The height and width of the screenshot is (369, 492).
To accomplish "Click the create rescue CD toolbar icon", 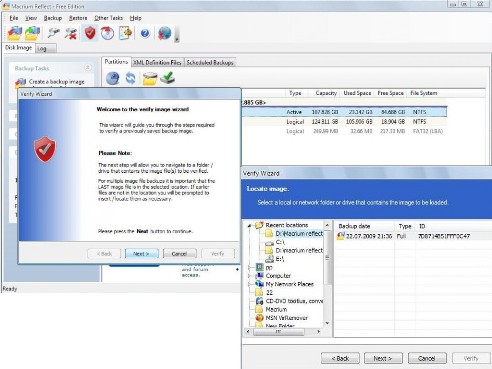I will [x=107, y=33].
